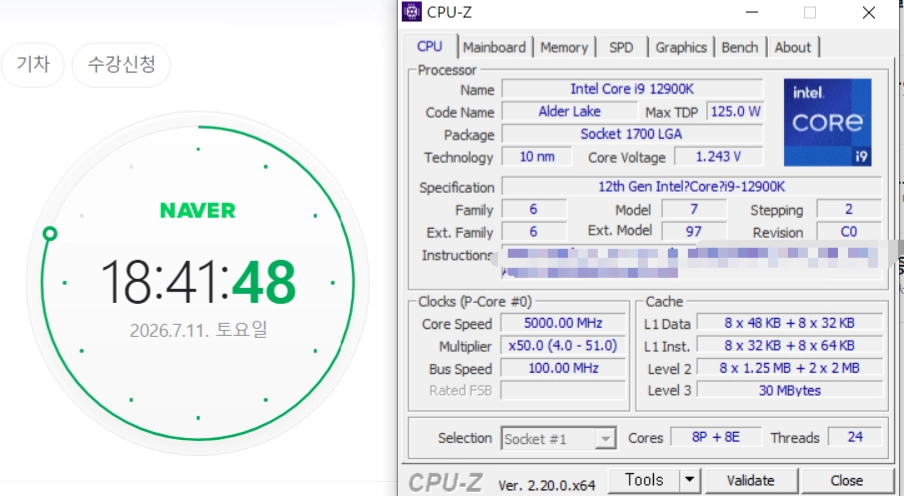Click the Close button in CPU-Z
Image resolution: width=904 pixels, height=496 pixels.
(x=846, y=480)
